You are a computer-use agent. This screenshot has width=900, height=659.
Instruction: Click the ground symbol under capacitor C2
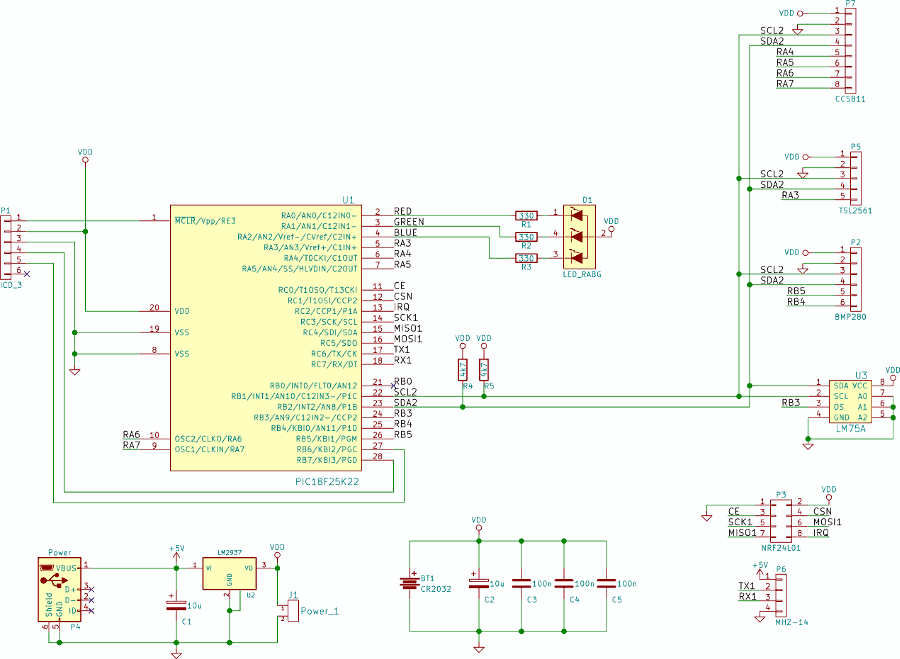coord(479,649)
